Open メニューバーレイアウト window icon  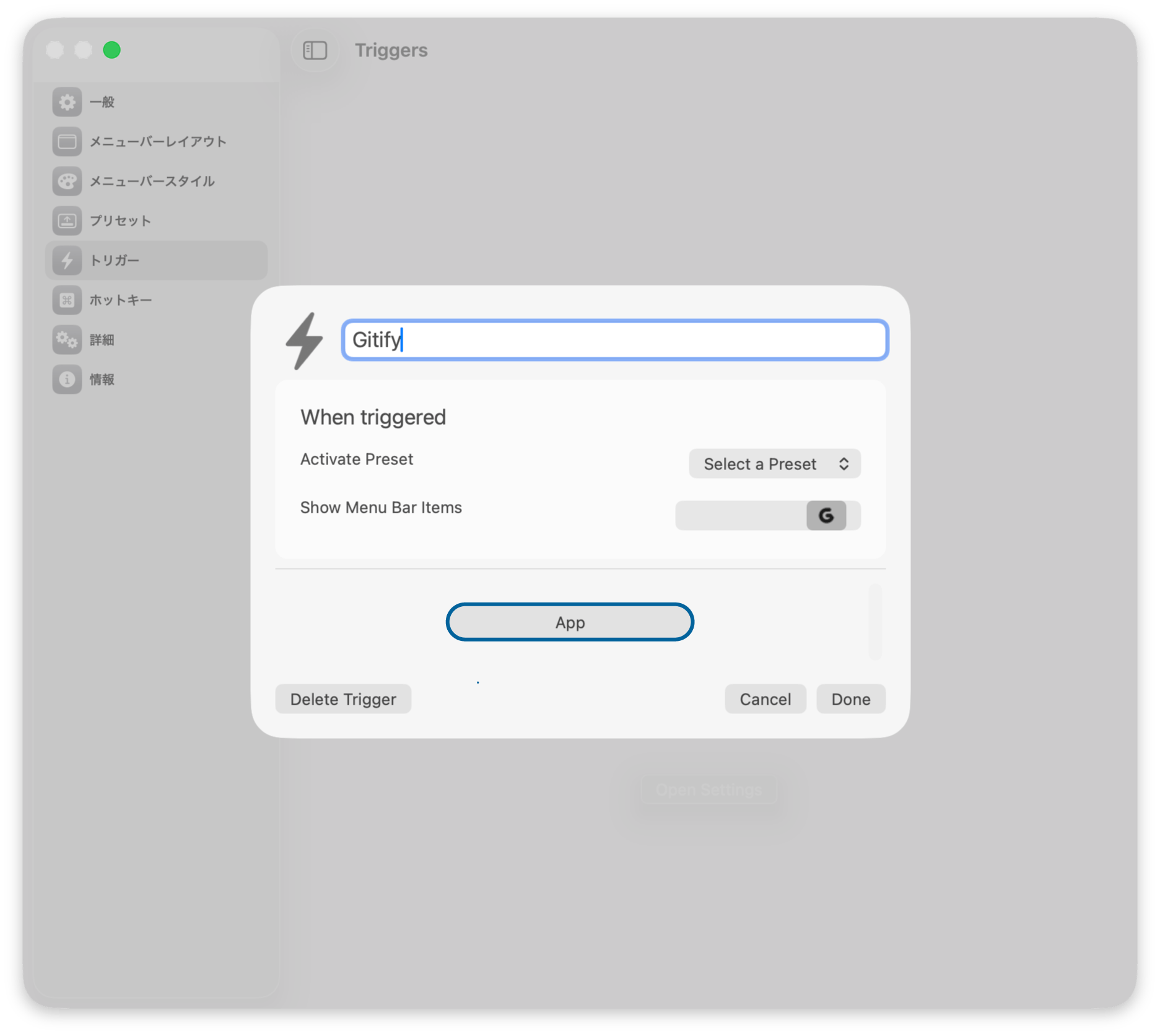(x=67, y=142)
